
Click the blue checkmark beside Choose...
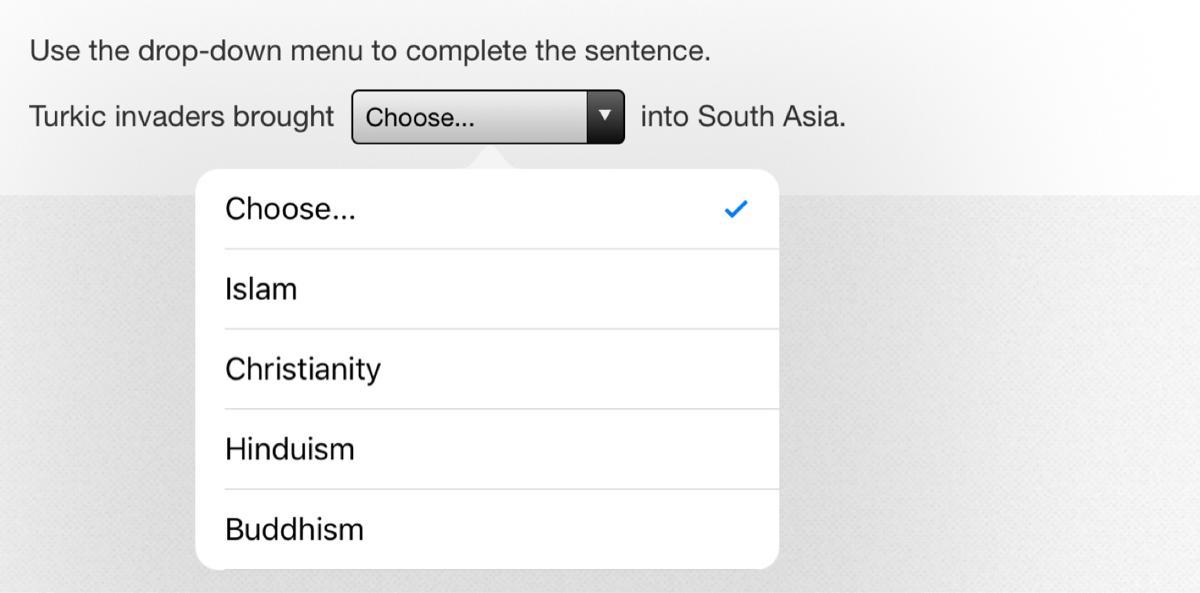pos(736,209)
